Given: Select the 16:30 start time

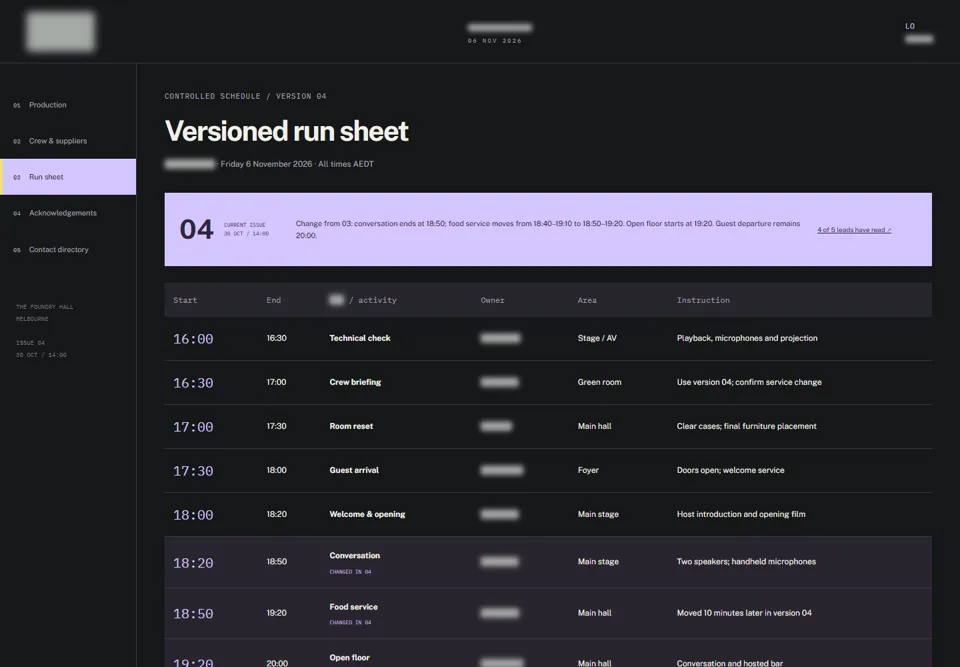Looking at the screenshot, I should coord(193,383).
